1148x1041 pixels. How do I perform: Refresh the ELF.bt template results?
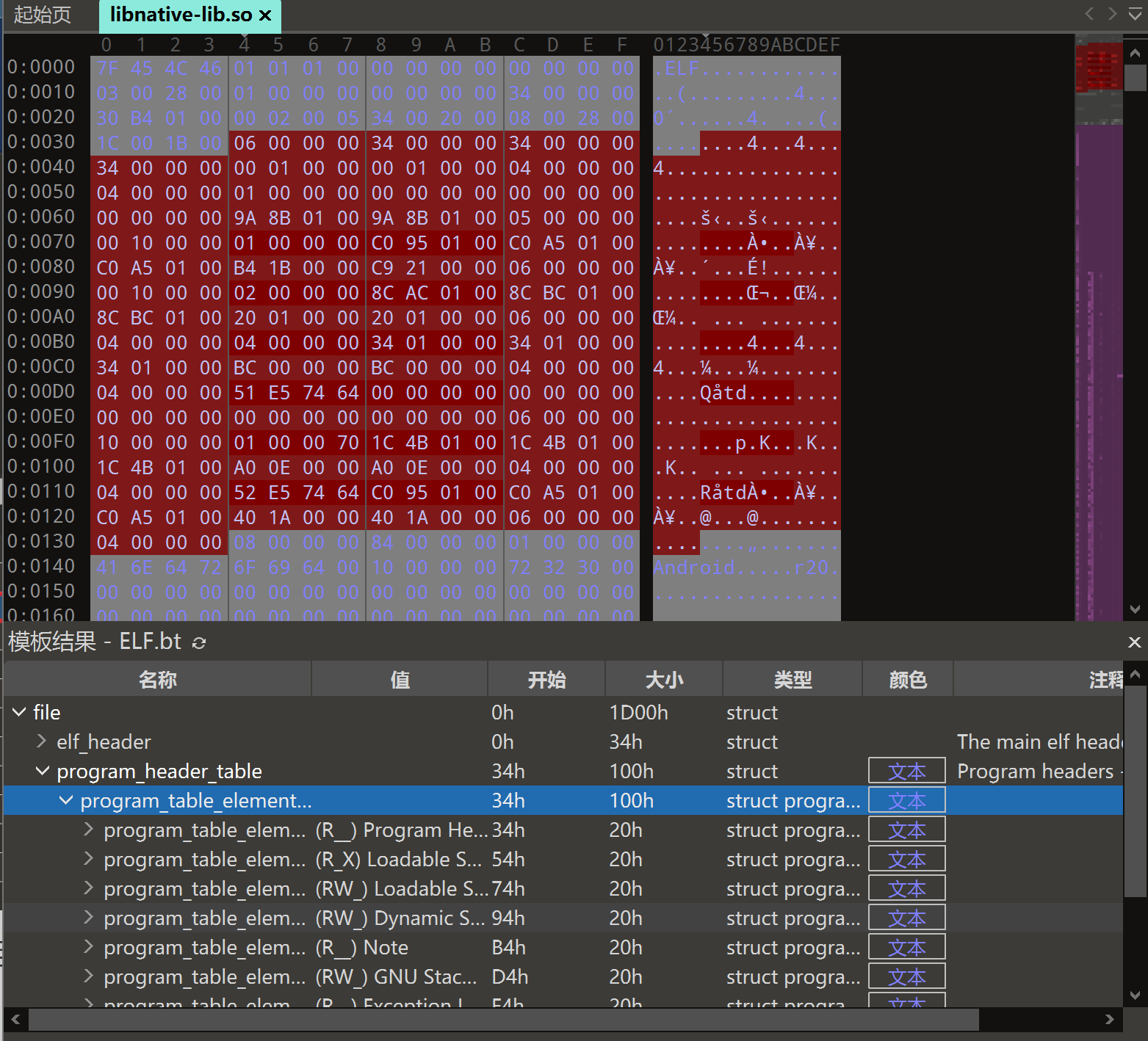[199, 643]
